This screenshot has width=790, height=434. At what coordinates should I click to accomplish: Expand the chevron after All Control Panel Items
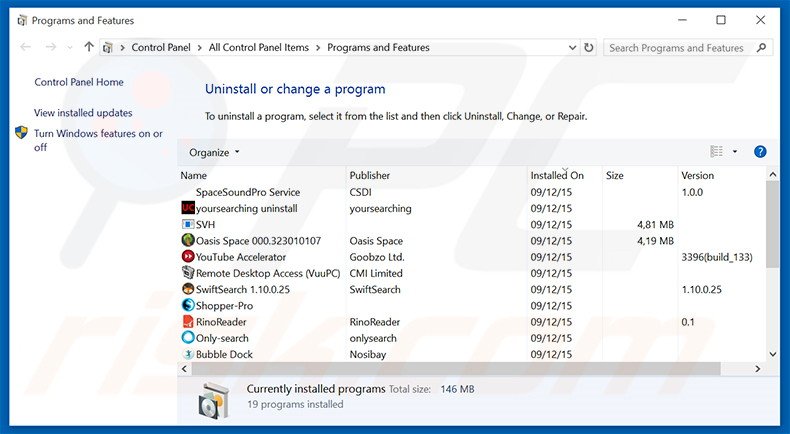click(x=318, y=48)
